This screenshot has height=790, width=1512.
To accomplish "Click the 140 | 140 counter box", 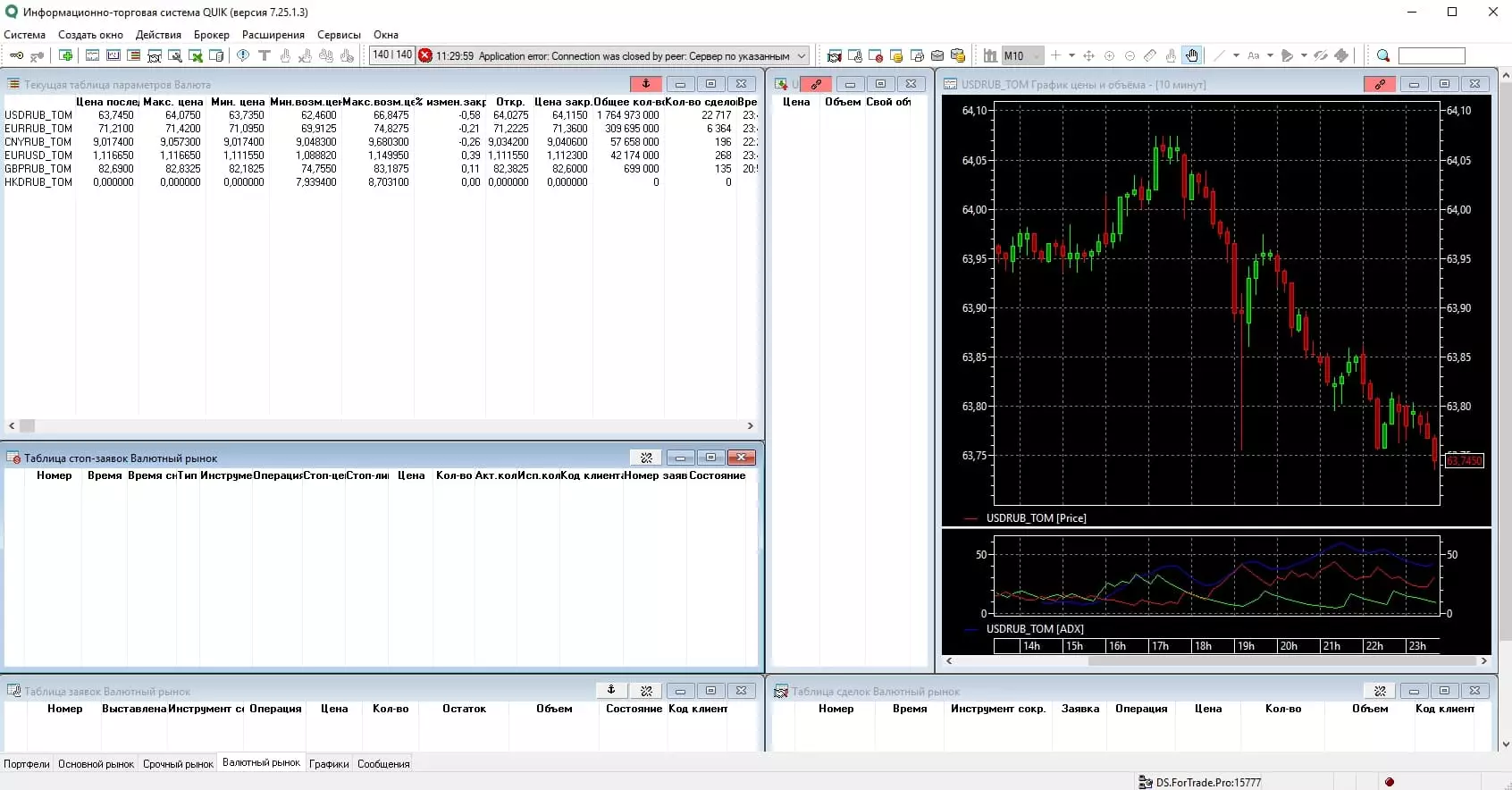I will (392, 55).
